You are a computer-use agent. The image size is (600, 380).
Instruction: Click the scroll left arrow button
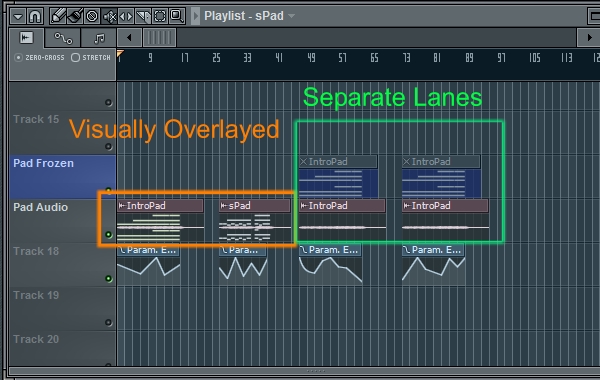(129, 38)
